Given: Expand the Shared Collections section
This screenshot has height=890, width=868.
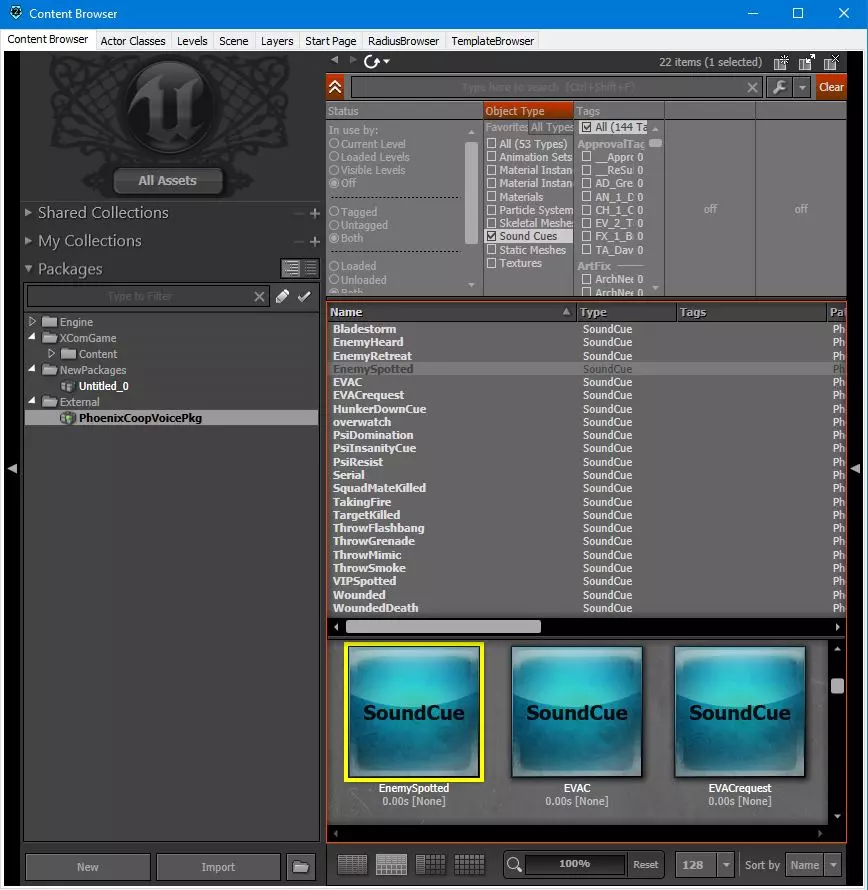Looking at the screenshot, I should pyautogui.click(x=28, y=212).
